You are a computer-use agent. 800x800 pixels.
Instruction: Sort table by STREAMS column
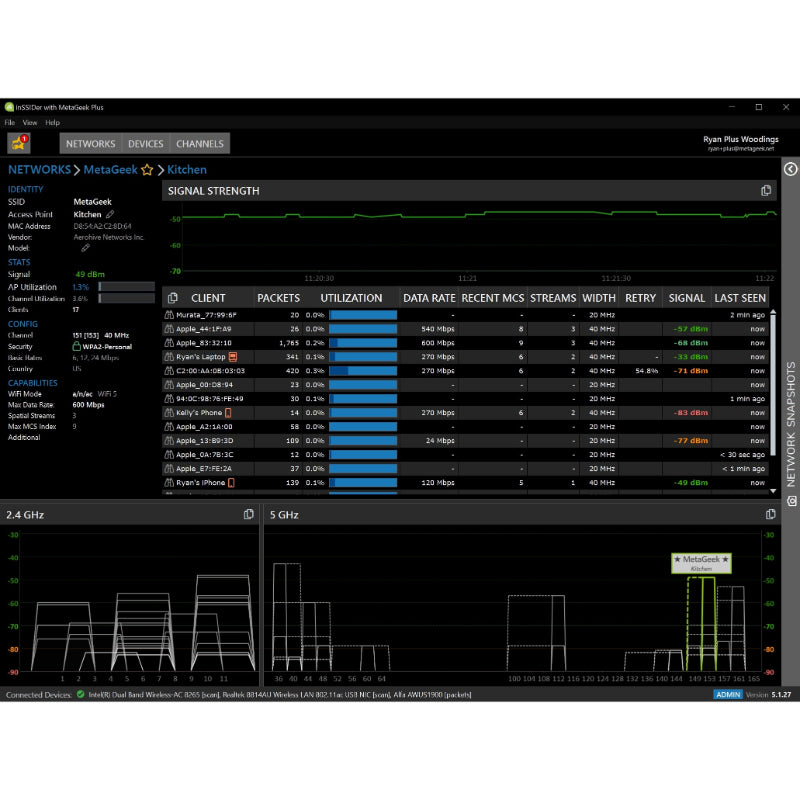pos(553,298)
